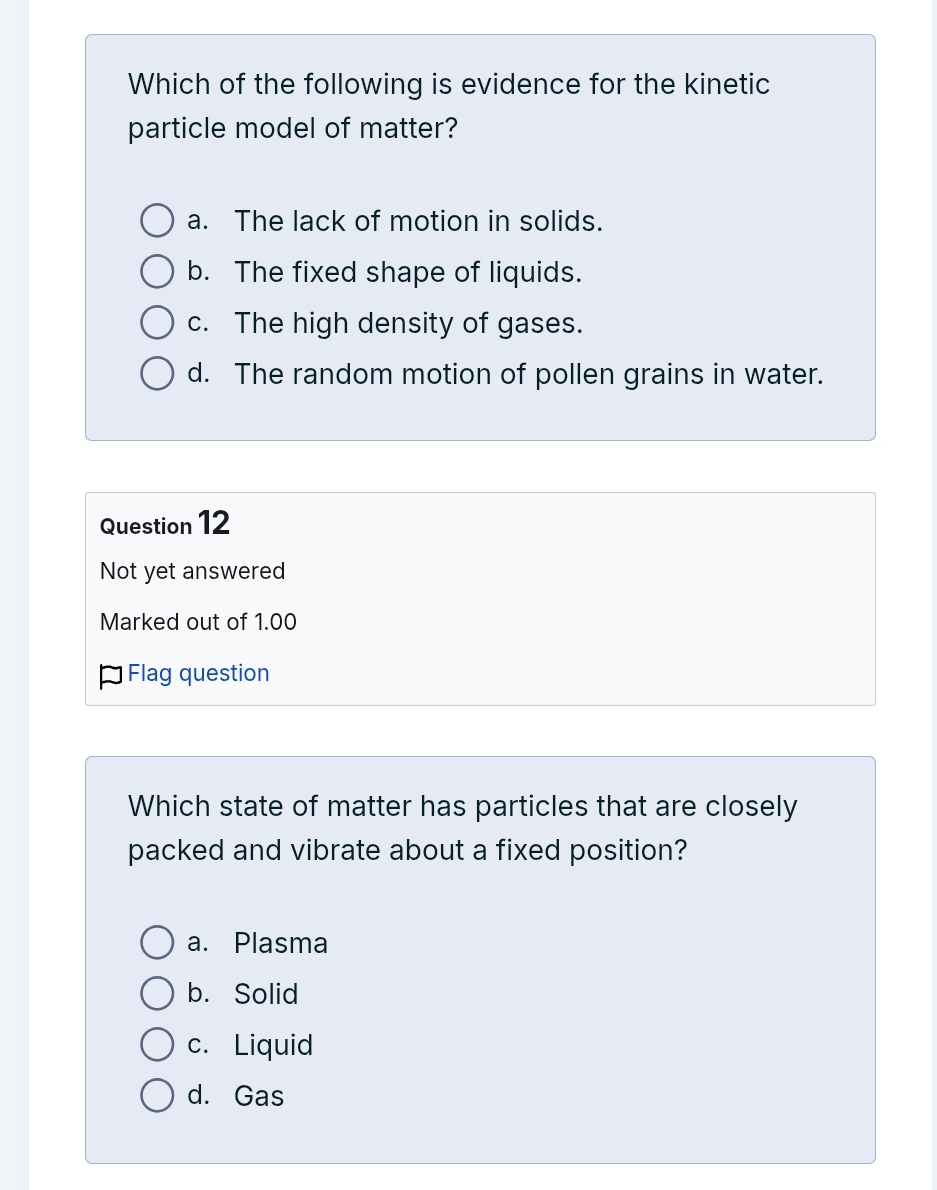Click the kinetic particle model question text
The width and height of the screenshot is (937, 1190).
pyautogui.click(x=449, y=106)
